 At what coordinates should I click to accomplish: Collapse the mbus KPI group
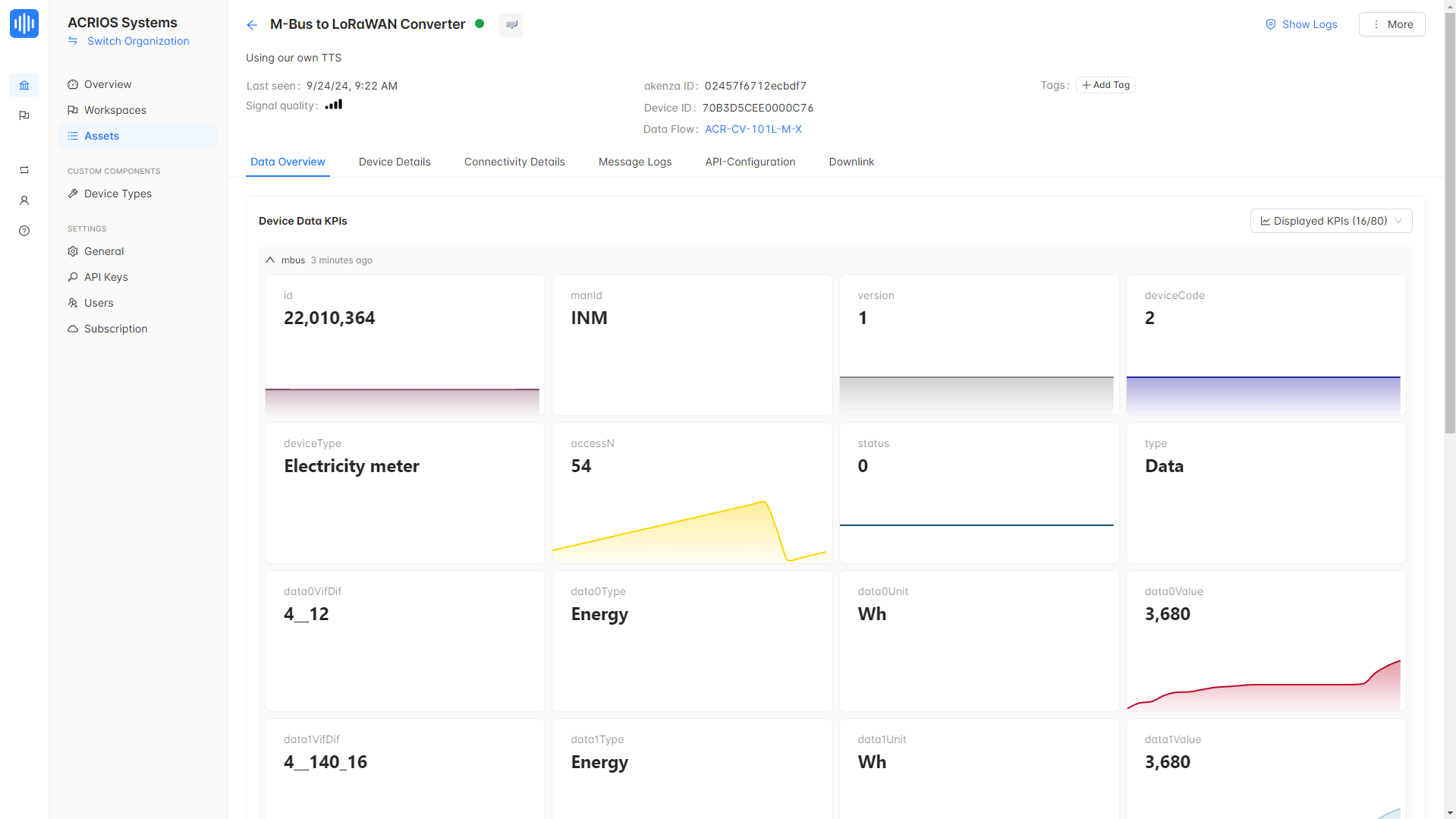click(270, 260)
